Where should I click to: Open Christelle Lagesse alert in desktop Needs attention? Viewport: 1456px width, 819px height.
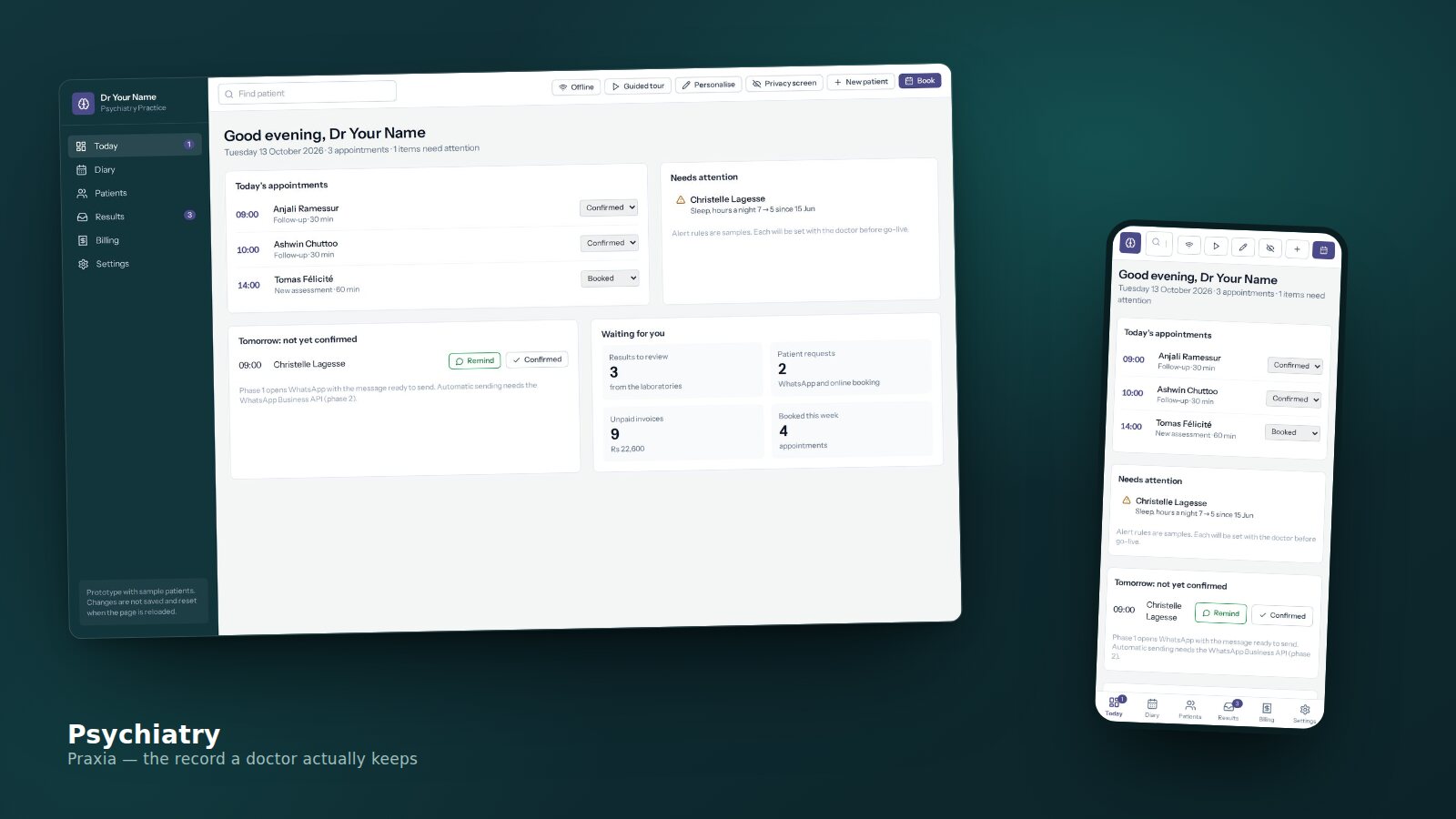(x=746, y=204)
